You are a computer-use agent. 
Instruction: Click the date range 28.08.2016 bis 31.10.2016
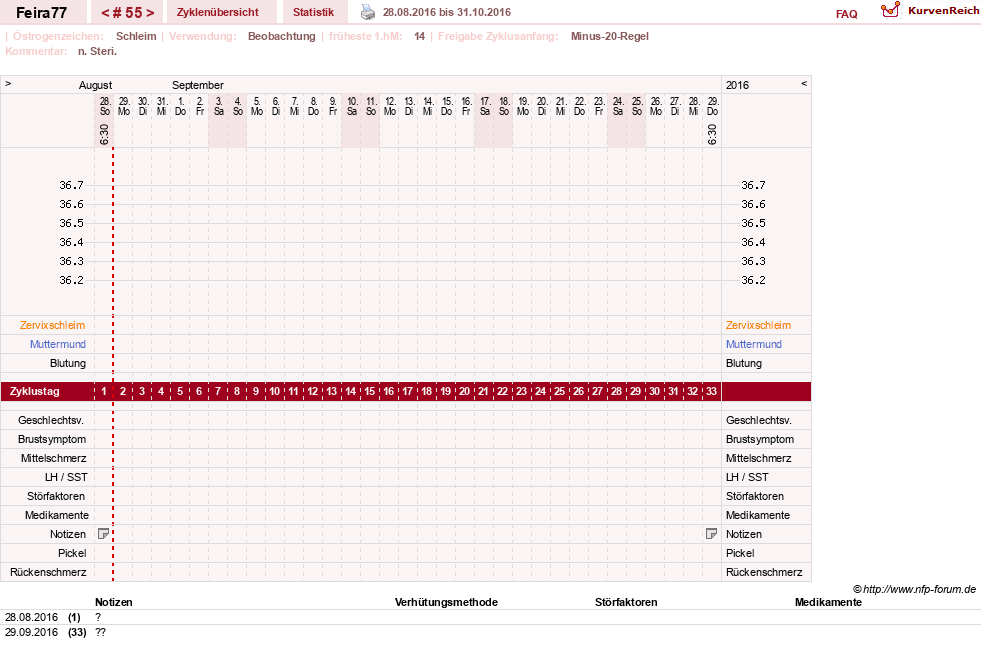point(447,12)
